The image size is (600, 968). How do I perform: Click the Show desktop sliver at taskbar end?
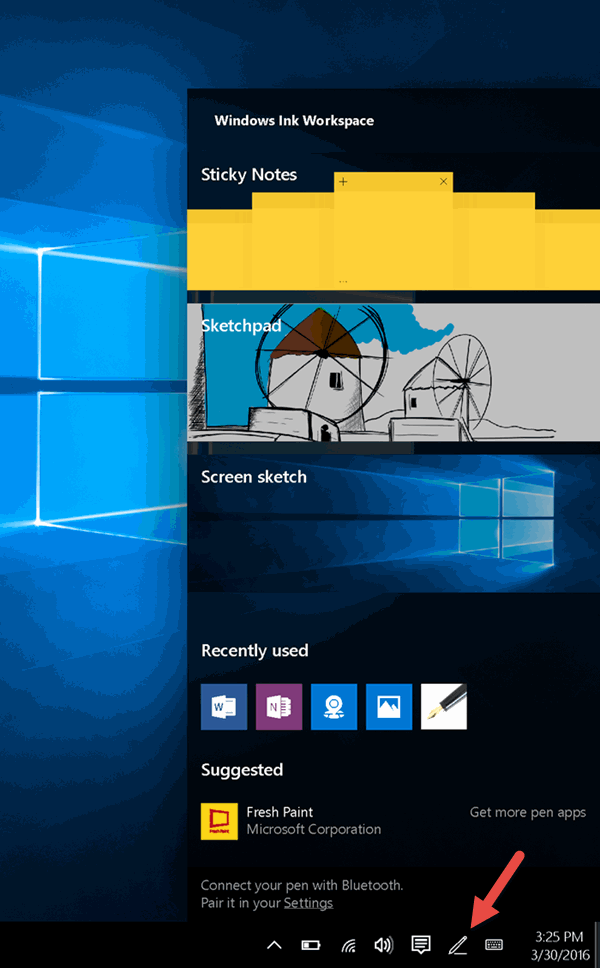(597, 945)
